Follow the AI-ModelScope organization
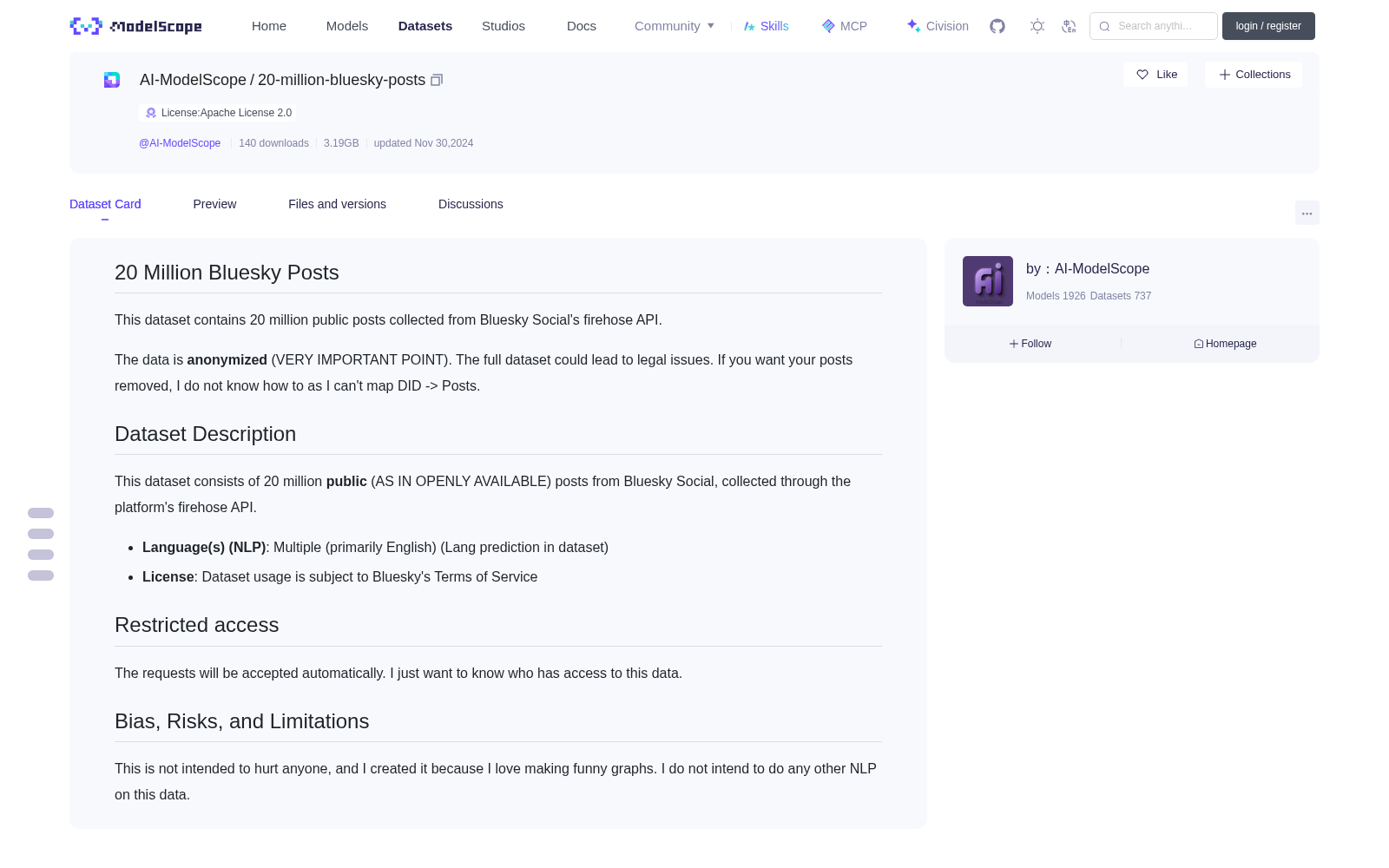Image resolution: width=1389 pixels, height=868 pixels. (1030, 344)
